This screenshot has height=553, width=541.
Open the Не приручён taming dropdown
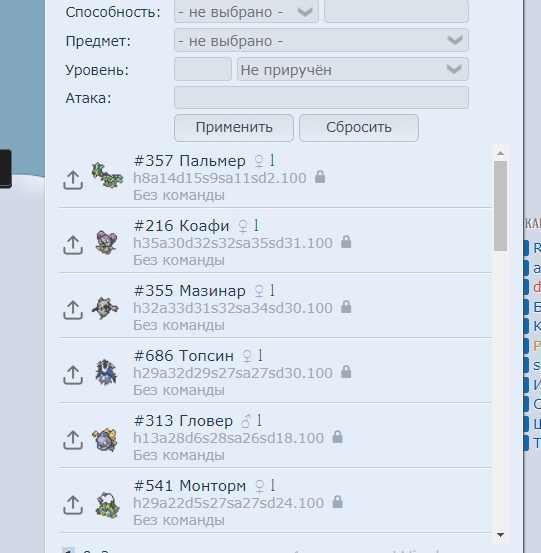tap(353, 69)
